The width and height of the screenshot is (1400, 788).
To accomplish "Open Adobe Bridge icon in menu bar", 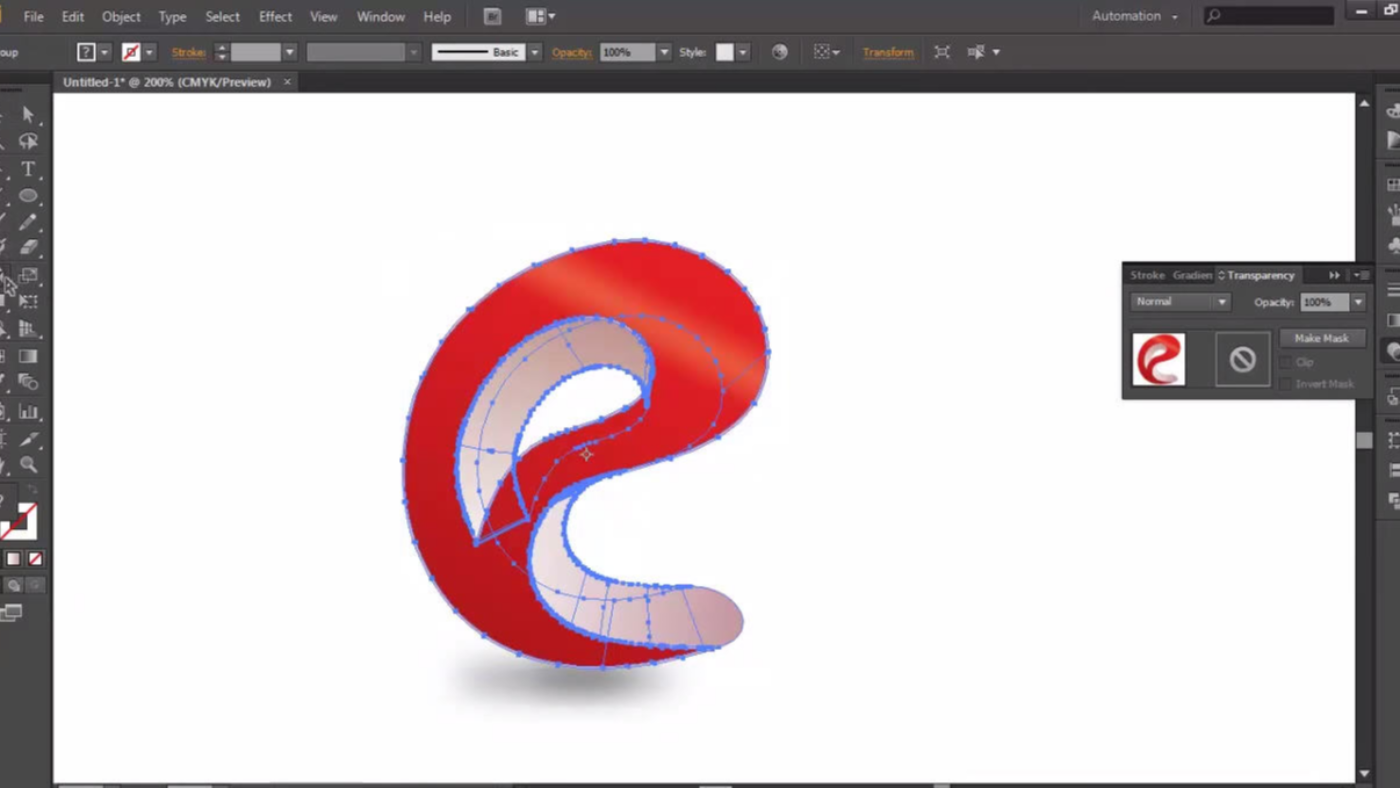I will [492, 16].
